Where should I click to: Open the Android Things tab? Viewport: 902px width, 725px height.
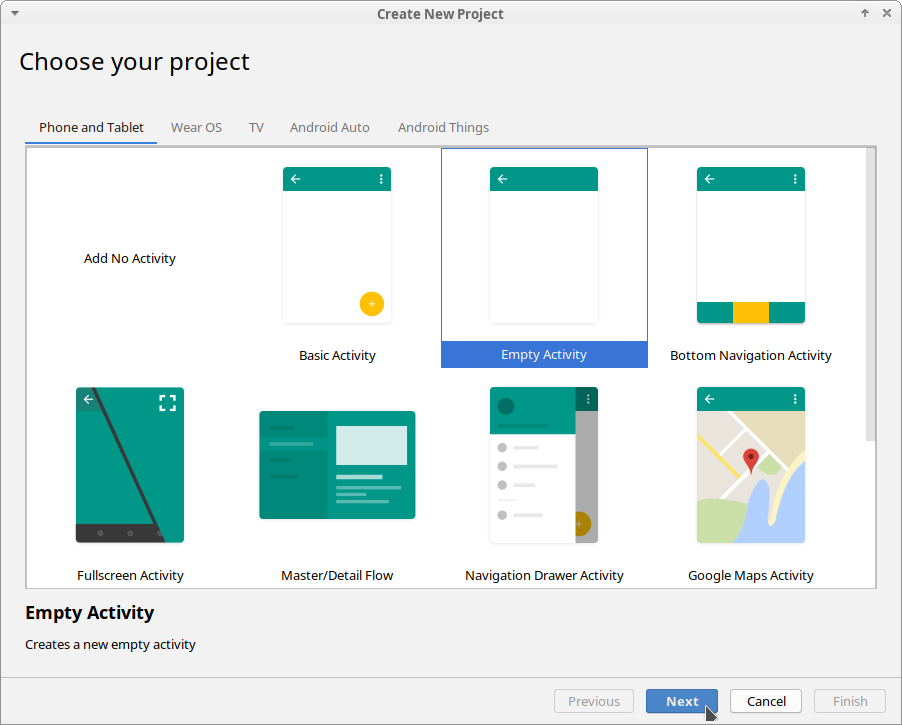click(443, 127)
